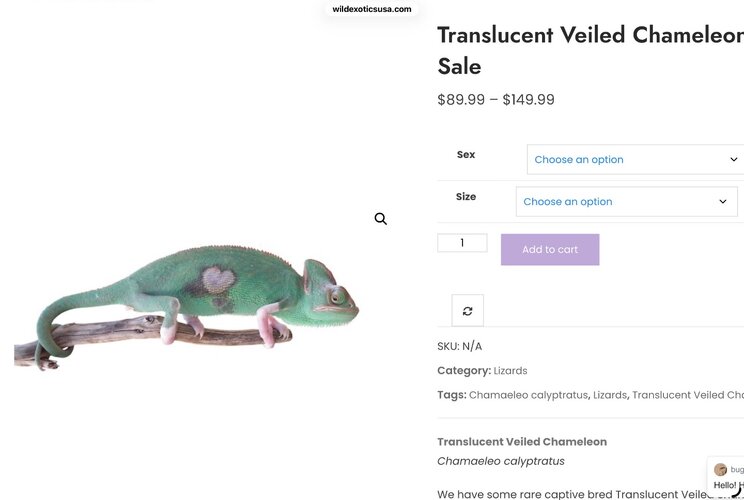Click the Size dropdown chevron arrow

click(723, 202)
